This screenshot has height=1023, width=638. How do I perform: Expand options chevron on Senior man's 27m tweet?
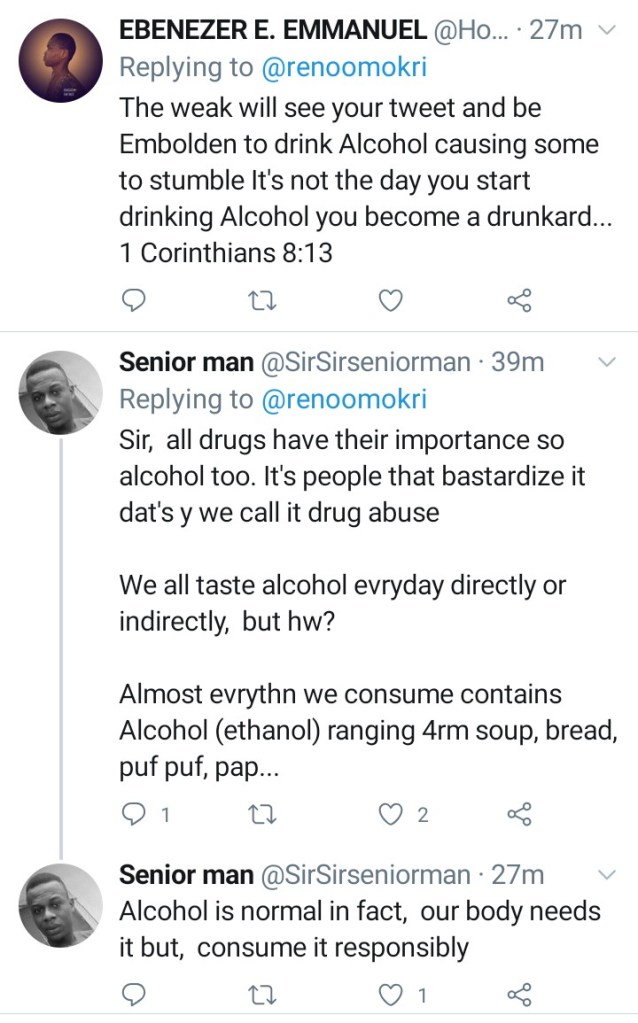(607, 875)
